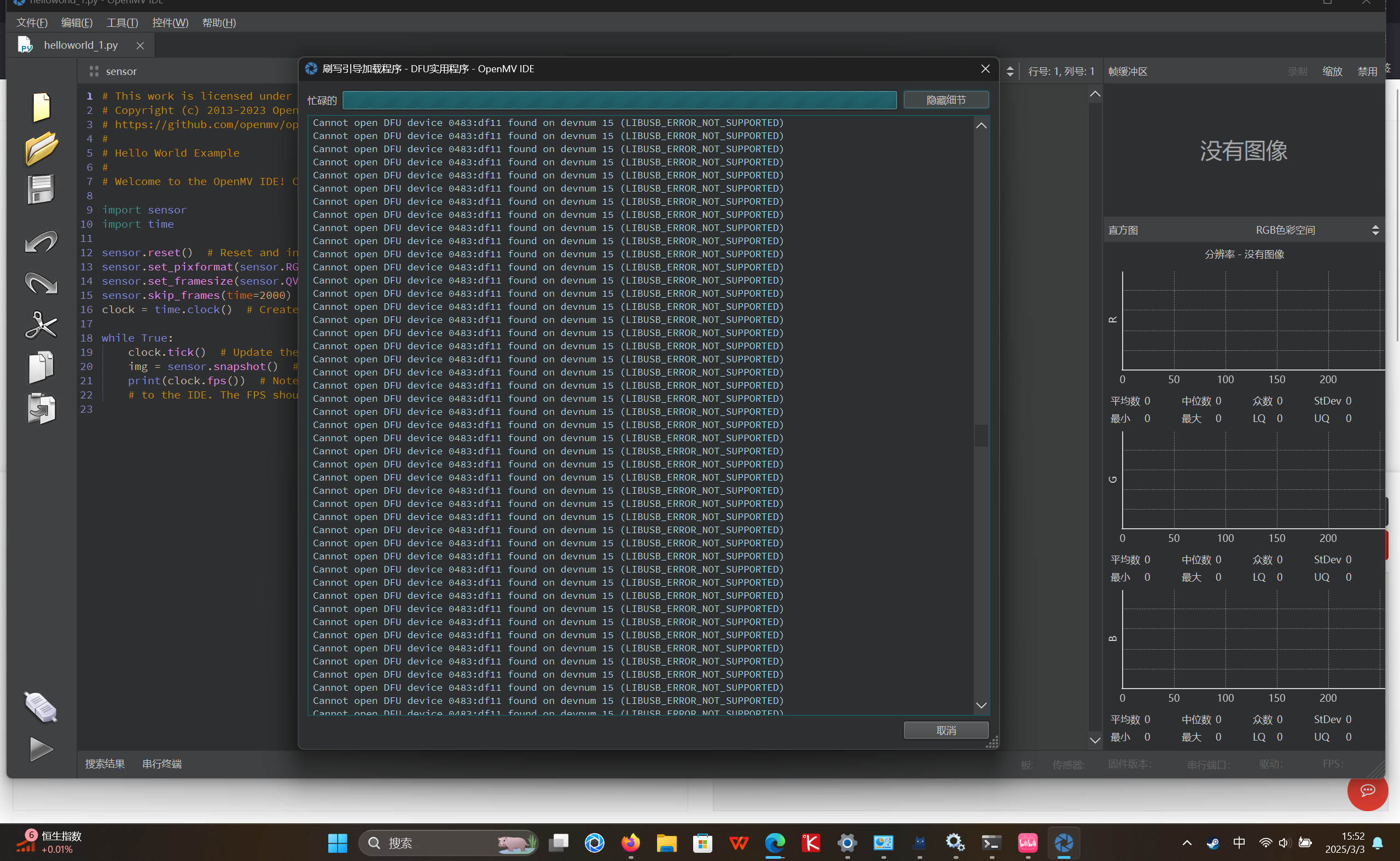The width and height of the screenshot is (1400, 861).
Task: Open the 编辑(E) menu
Action: pos(77,23)
